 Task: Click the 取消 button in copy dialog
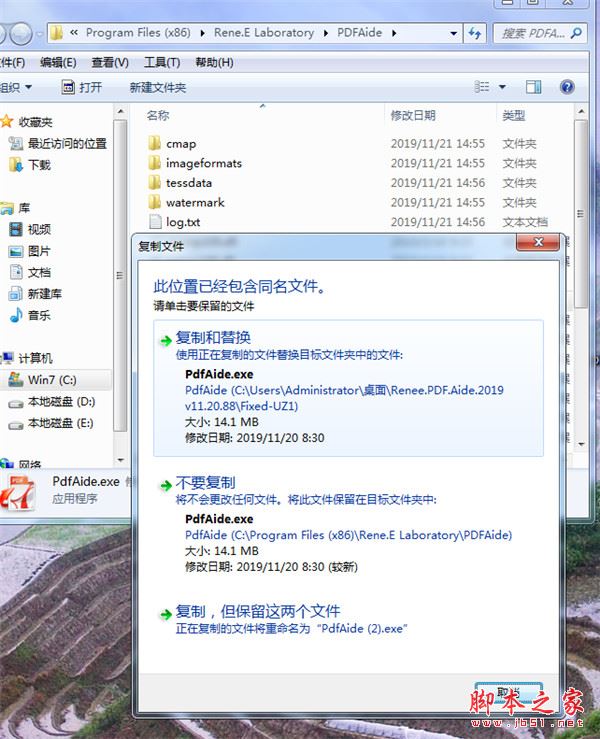[x=509, y=694]
